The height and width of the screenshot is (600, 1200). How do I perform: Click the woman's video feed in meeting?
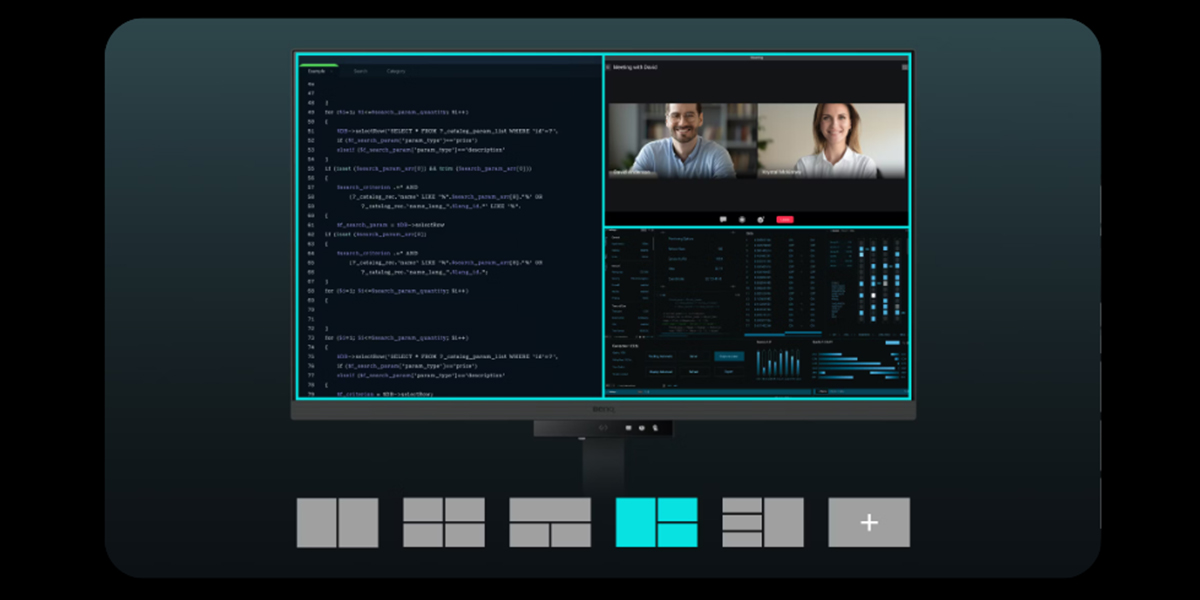pyautogui.click(x=832, y=140)
